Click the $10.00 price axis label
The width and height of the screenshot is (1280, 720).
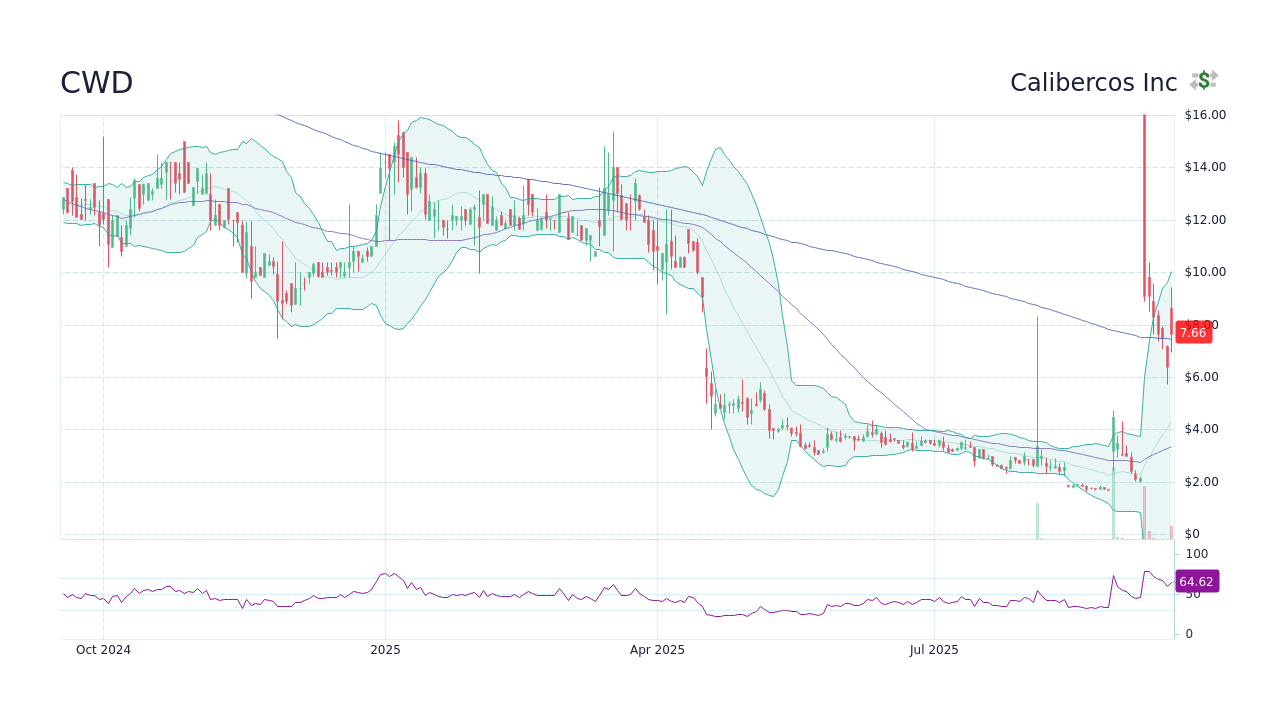(x=1203, y=271)
